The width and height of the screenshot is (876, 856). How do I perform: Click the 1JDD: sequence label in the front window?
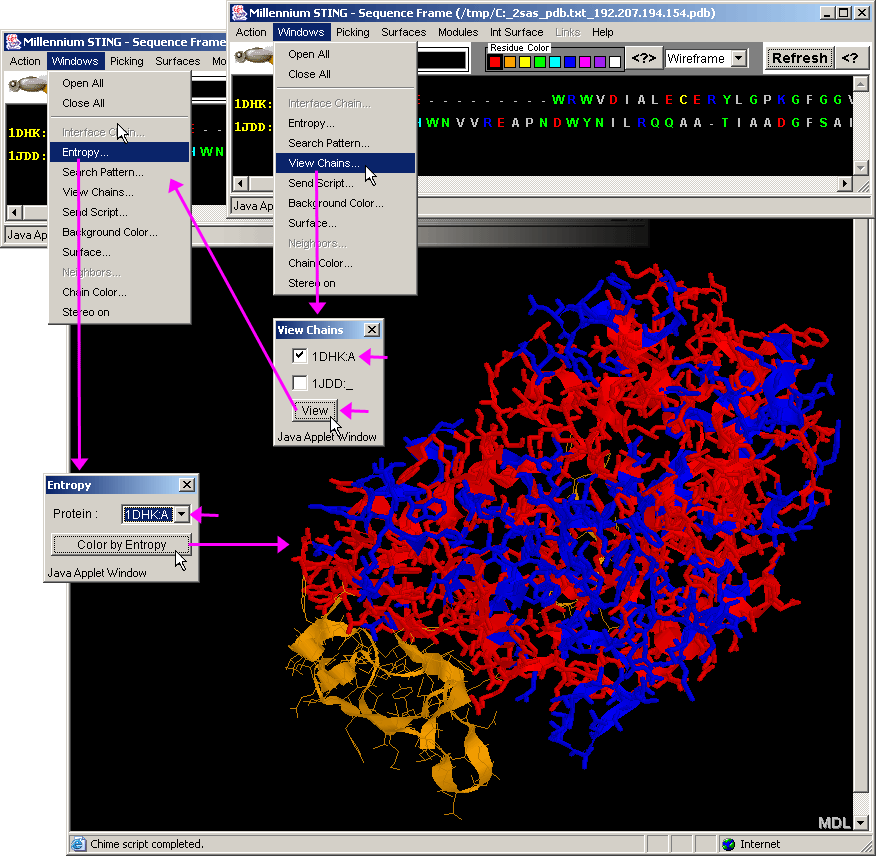253,127
